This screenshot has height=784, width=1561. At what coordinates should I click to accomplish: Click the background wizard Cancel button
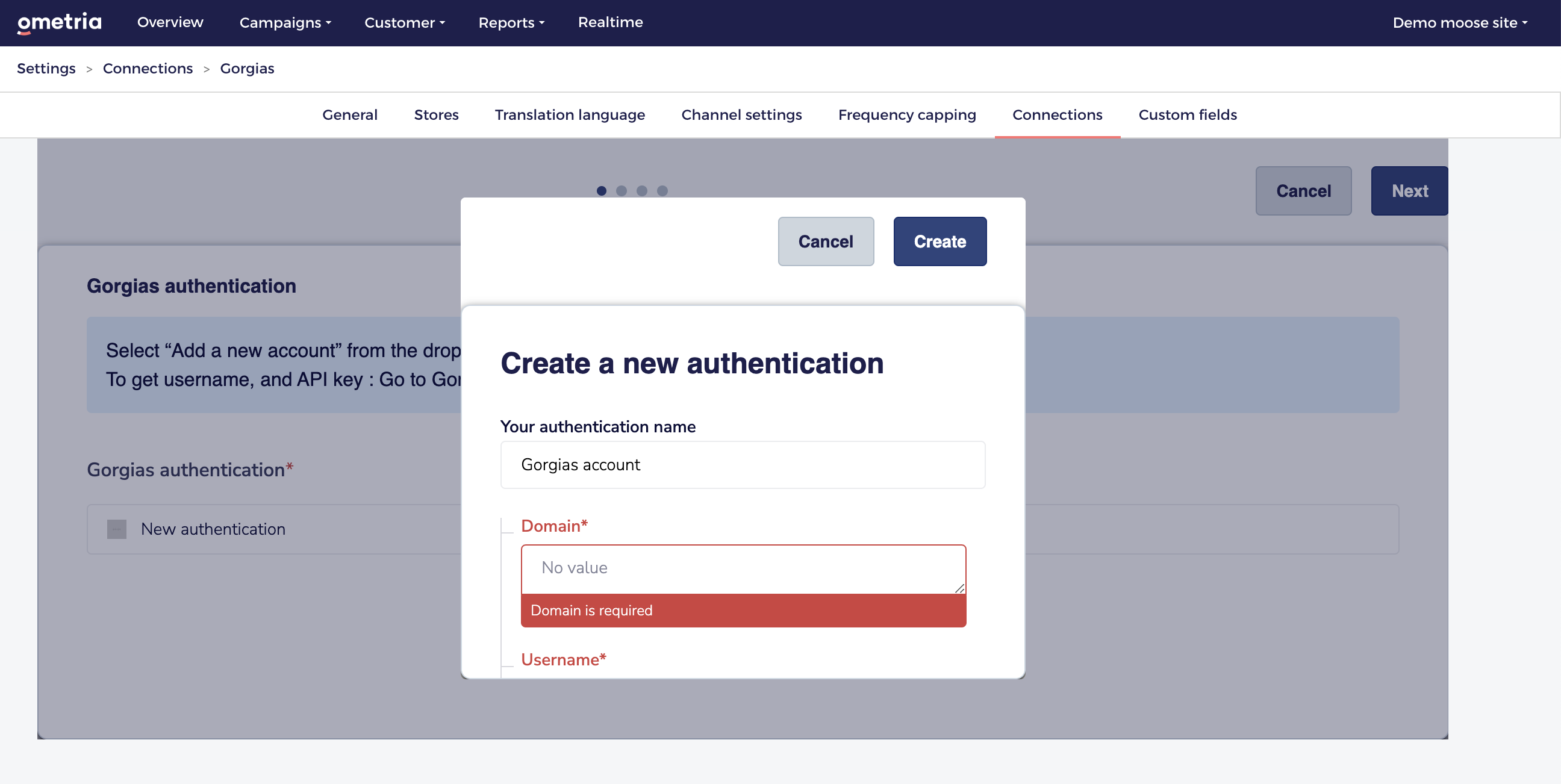[x=1303, y=191]
